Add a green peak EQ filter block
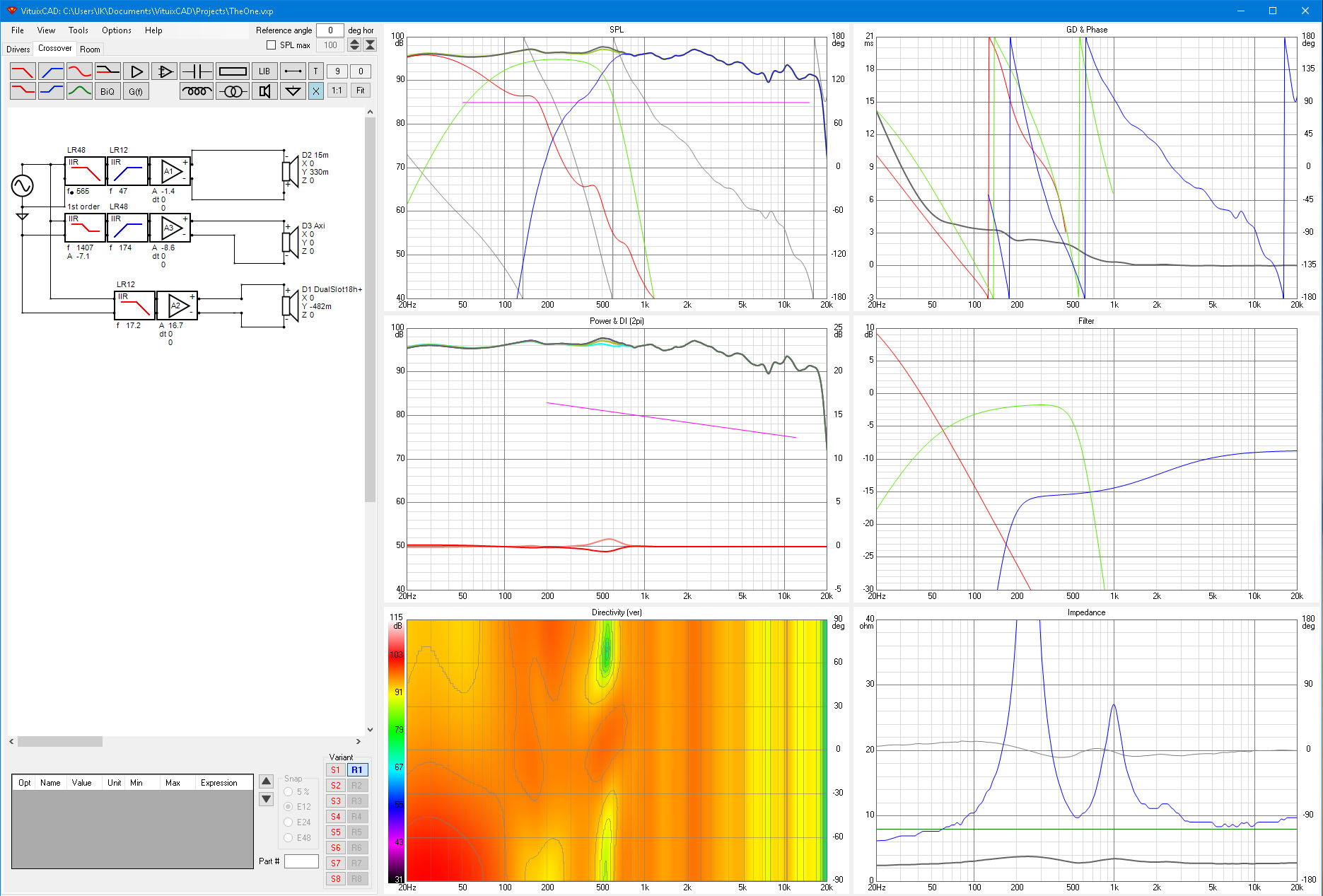Viewport: 1323px width, 896px height. click(79, 91)
